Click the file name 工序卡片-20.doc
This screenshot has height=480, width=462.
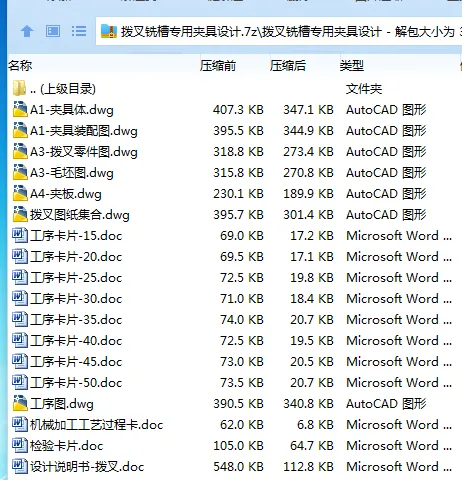[x=76, y=257]
